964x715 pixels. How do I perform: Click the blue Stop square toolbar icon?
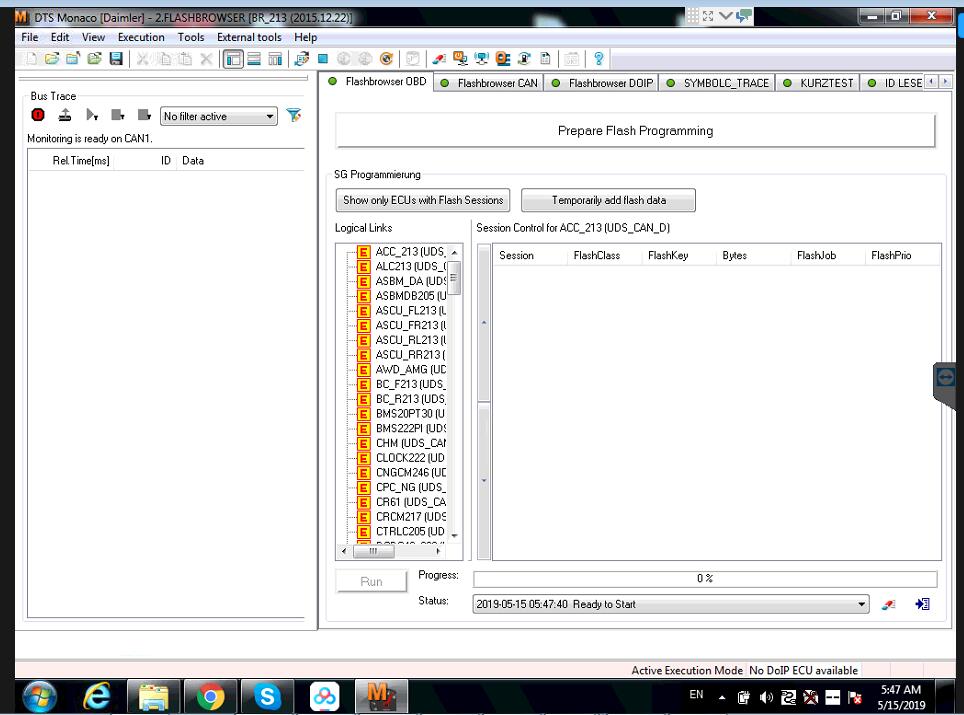point(323,59)
